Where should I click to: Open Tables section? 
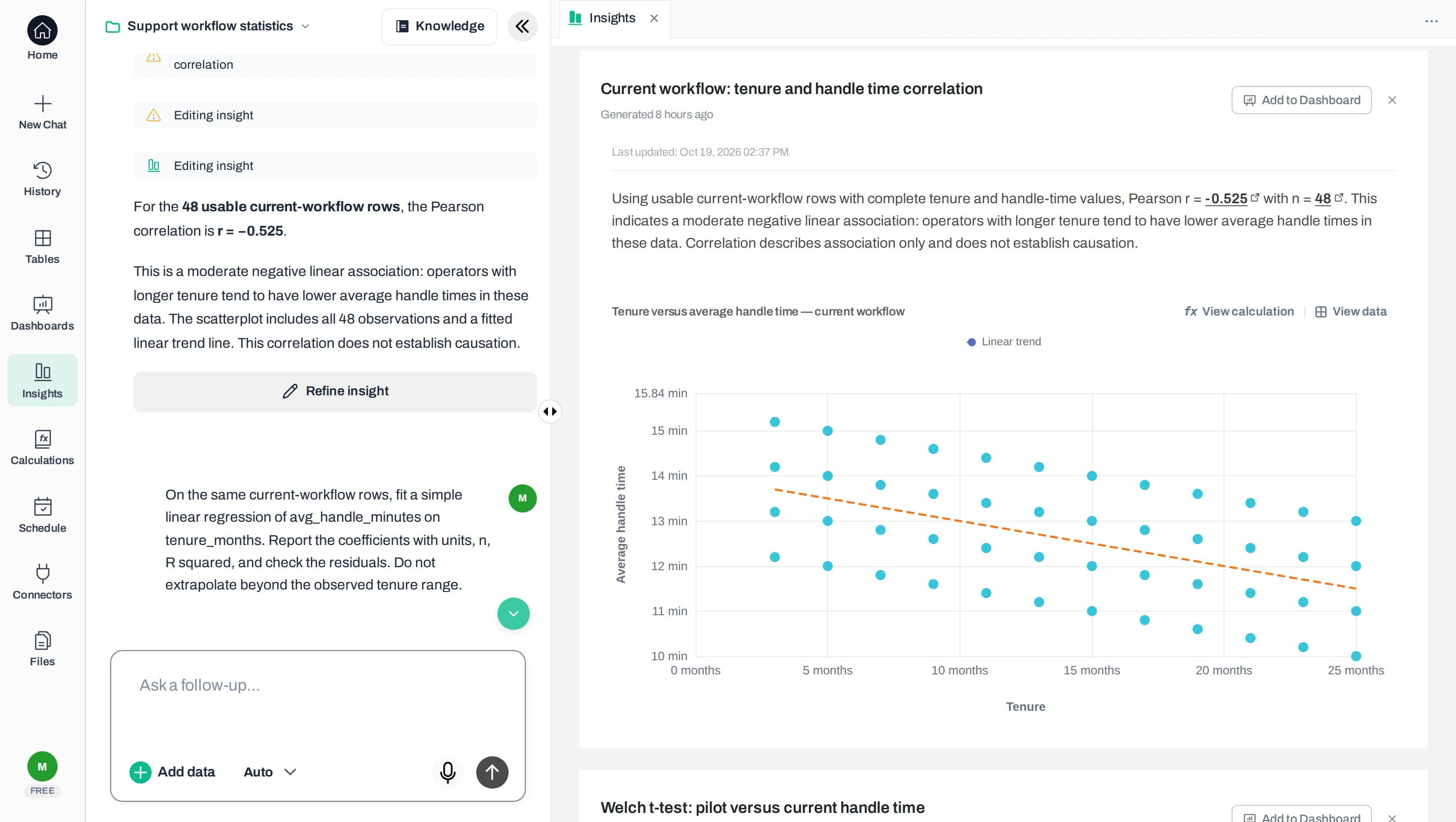[x=42, y=247]
